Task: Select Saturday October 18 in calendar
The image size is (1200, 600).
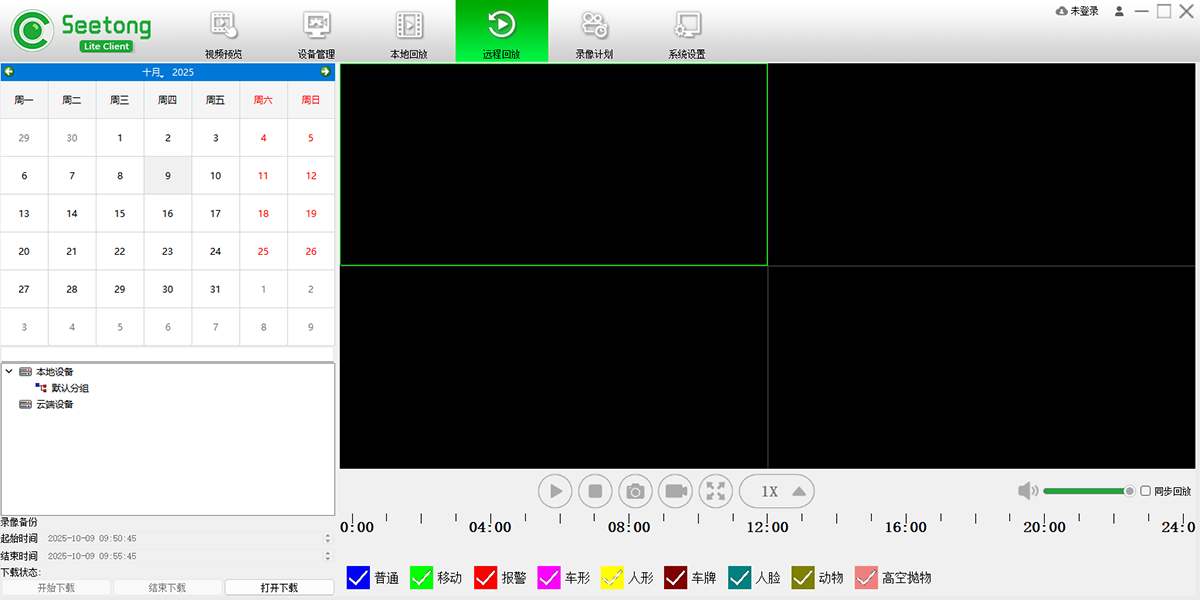Action: (263, 214)
